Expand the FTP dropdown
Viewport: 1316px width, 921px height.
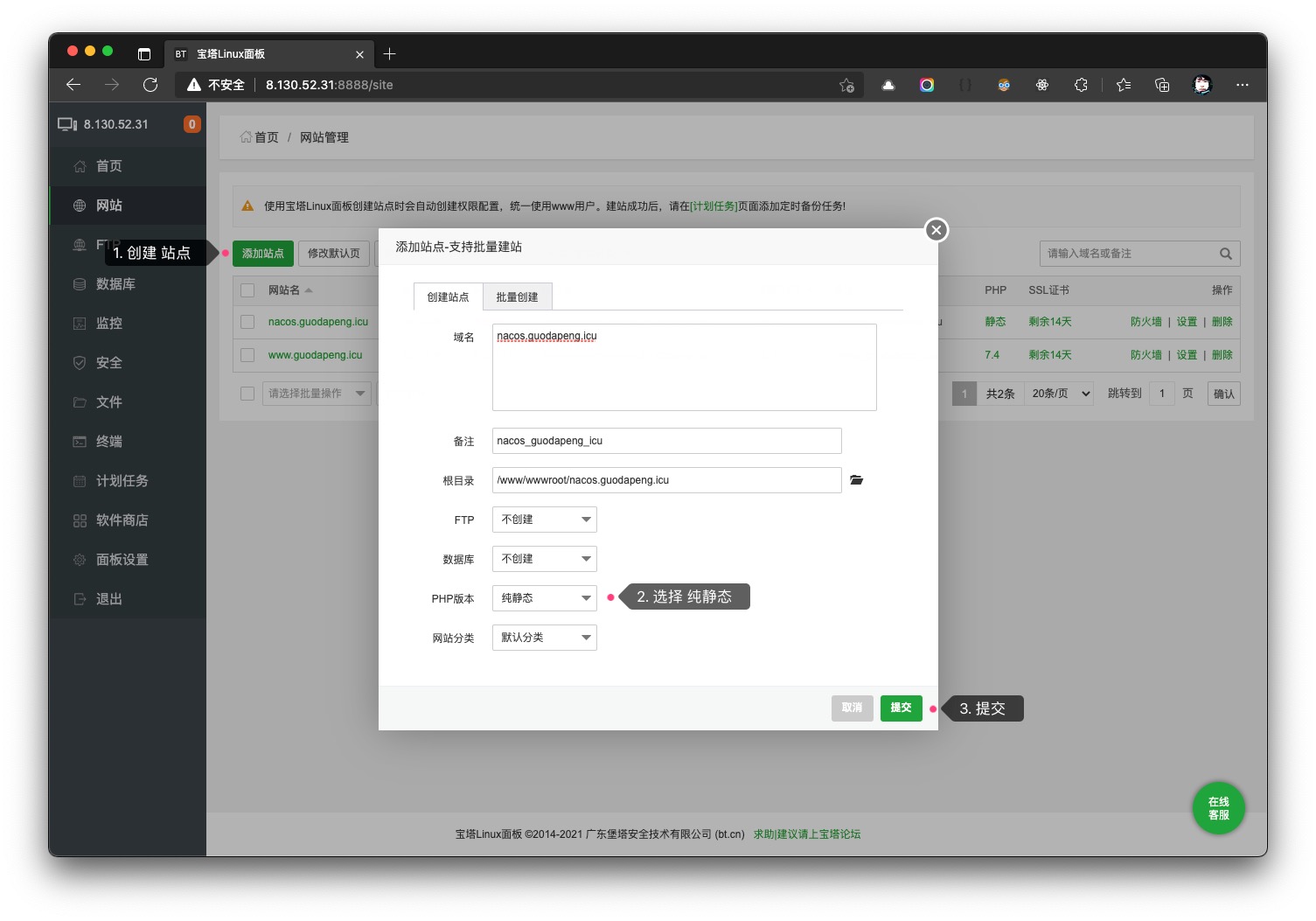[544, 520]
